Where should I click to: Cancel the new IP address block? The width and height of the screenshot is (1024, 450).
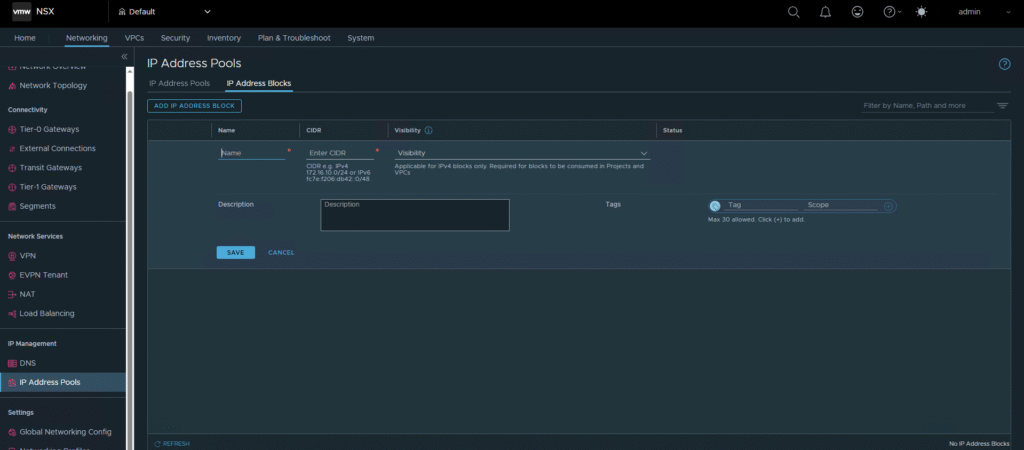pos(281,252)
